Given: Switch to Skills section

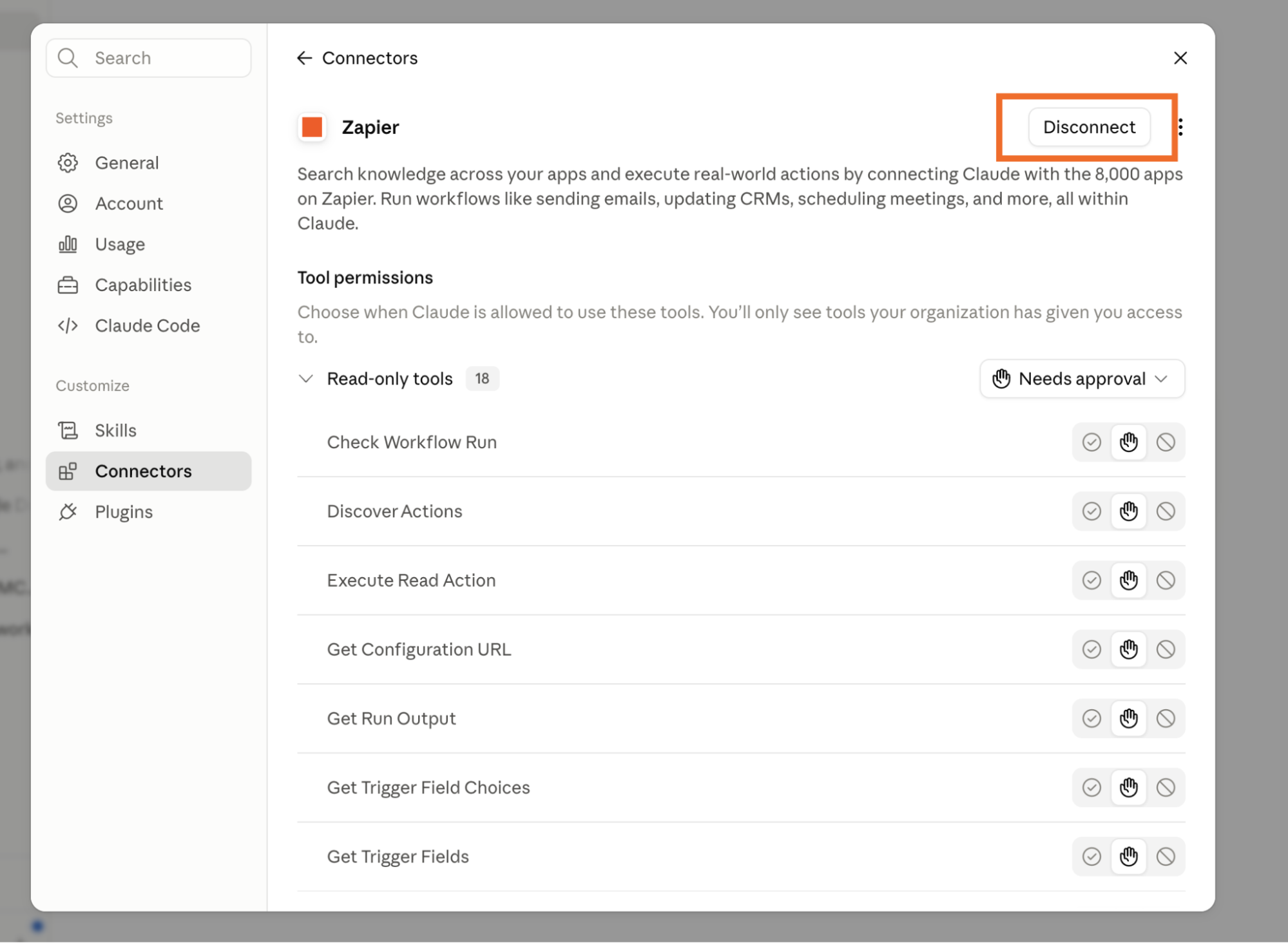Looking at the screenshot, I should tap(148, 430).
